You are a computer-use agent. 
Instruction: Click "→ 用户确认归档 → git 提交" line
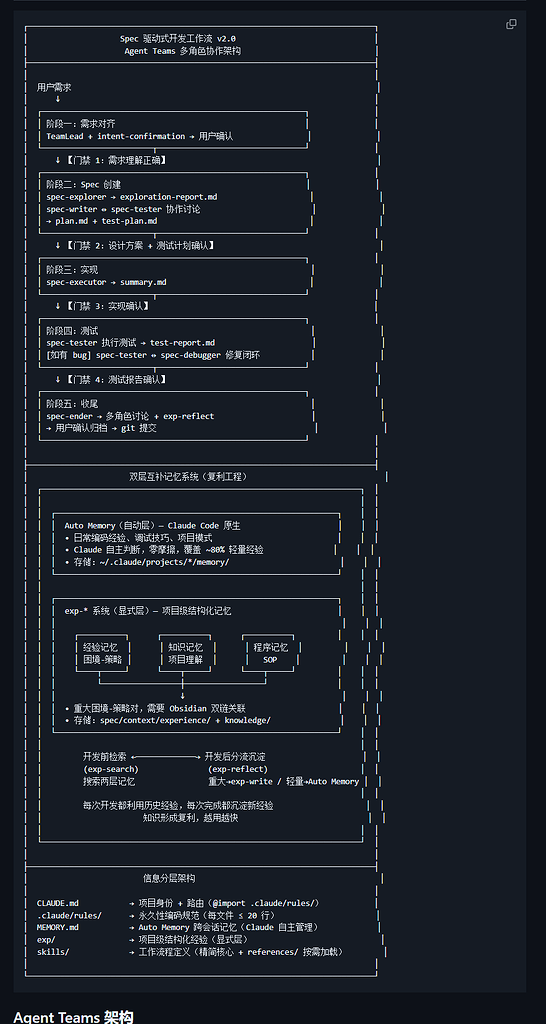click(x=101, y=428)
